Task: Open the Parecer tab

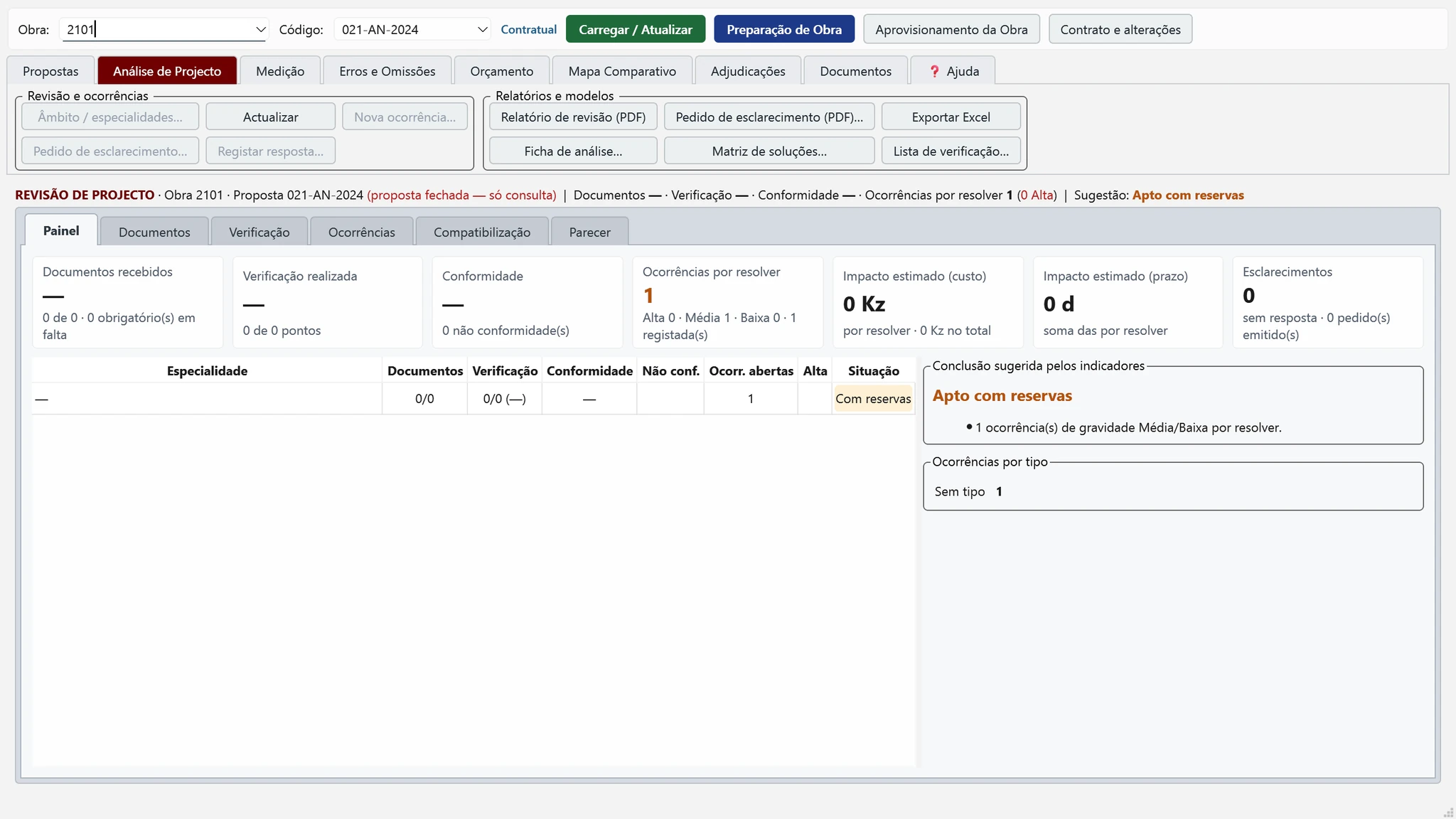Action: (x=589, y=232)
